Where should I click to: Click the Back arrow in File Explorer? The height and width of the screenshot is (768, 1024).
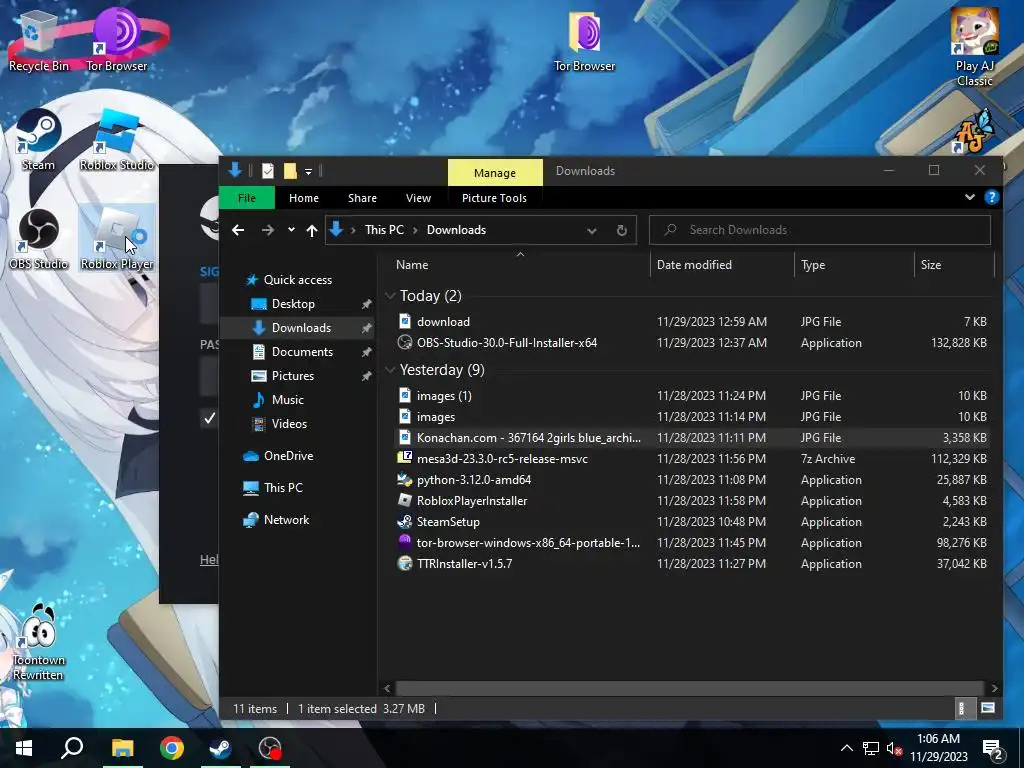tap(238, 230)
